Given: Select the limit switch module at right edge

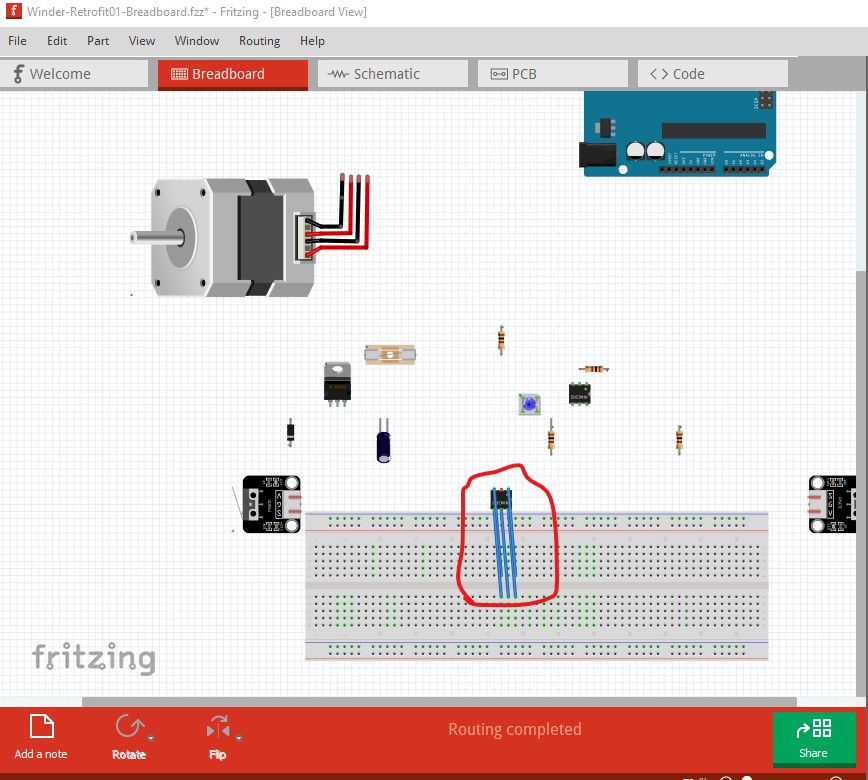Looking at the screenshot, I should click(x=833, y=504).
